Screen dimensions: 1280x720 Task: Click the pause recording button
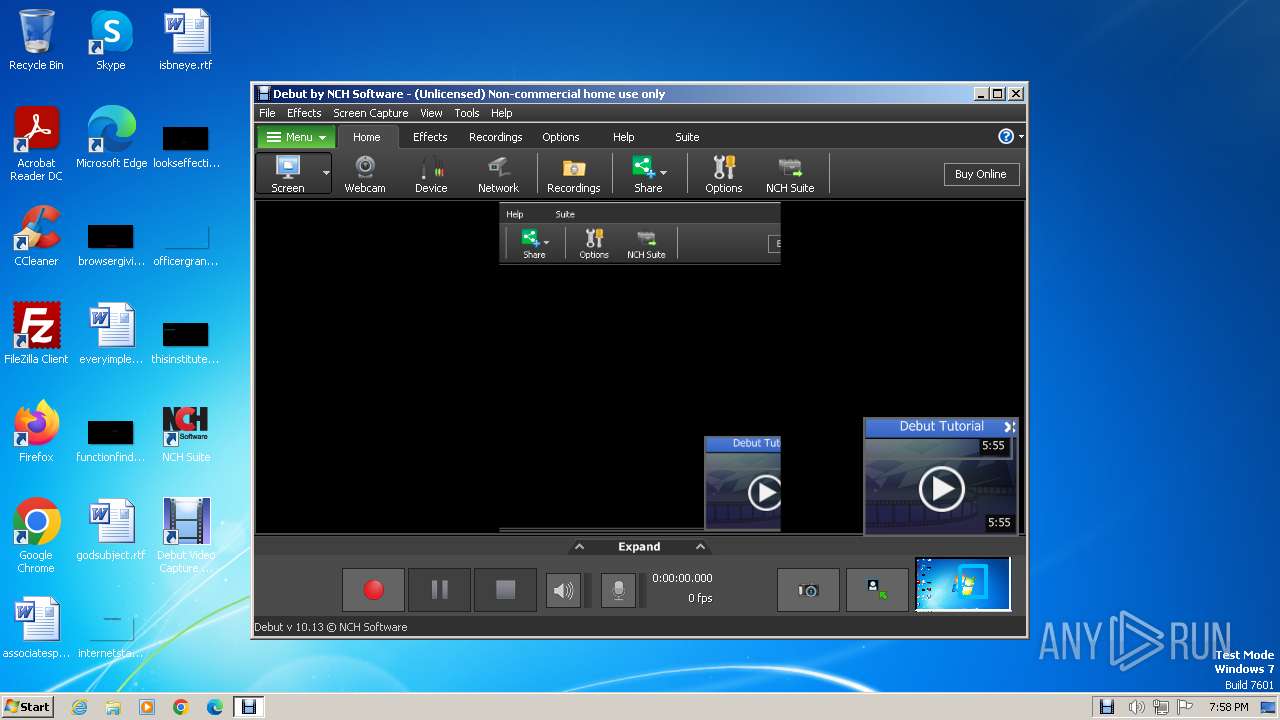coord(439,590)
